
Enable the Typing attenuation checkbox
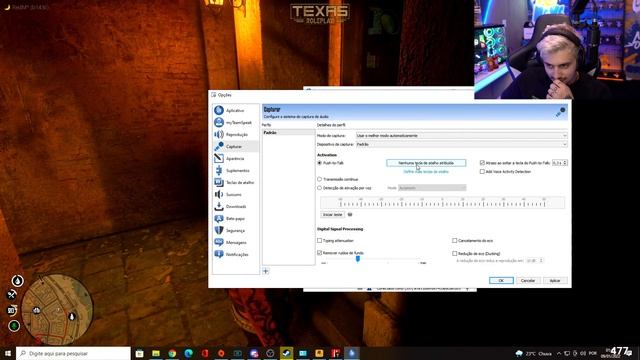tap(320, 241)
